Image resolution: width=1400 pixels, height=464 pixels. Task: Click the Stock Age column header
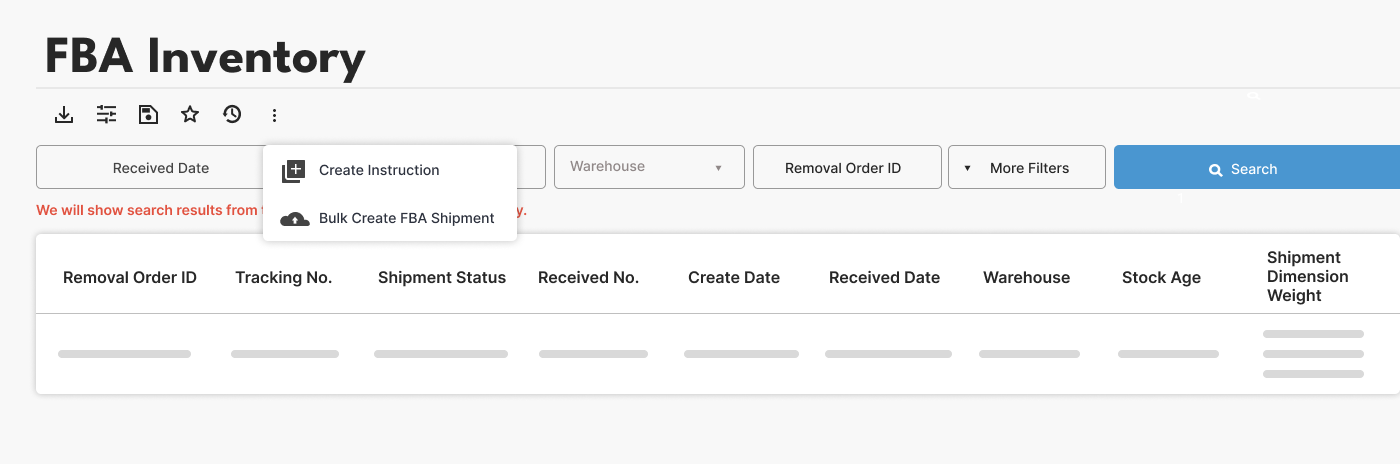1161,278
